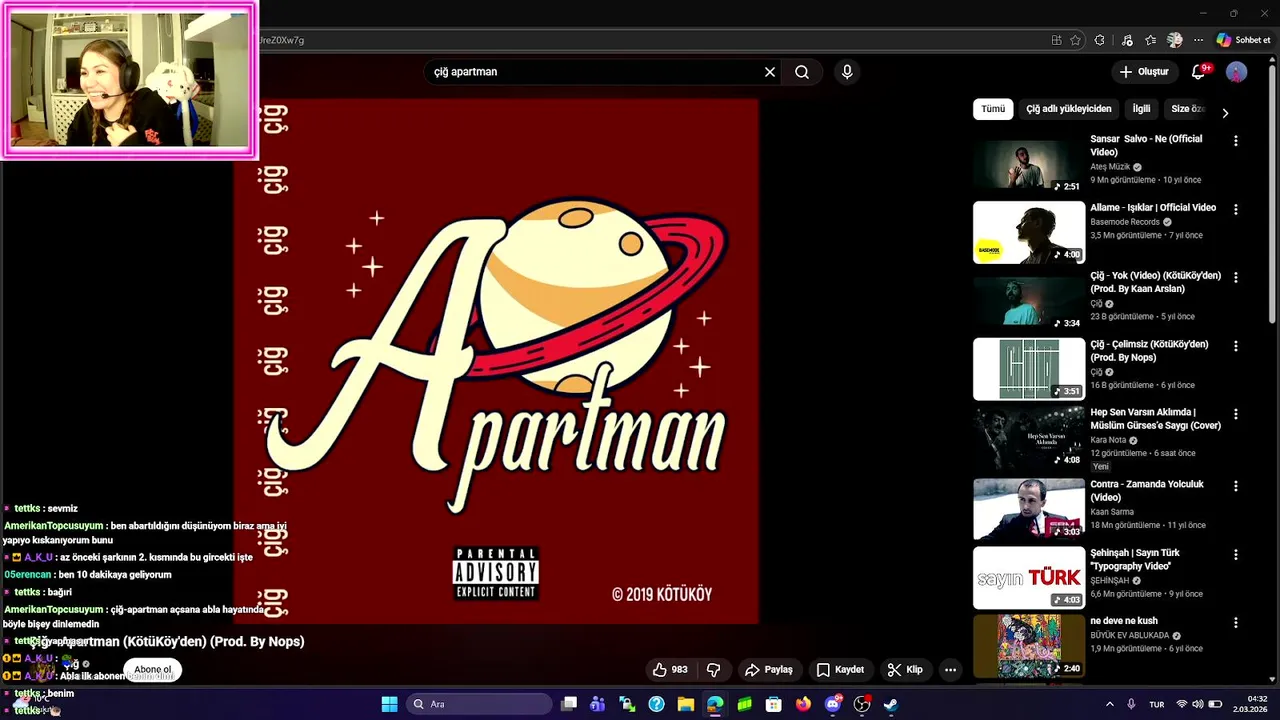Open options for Çiğ - Yok video
Viewport: 1280px width, 720px height.
[x=1236, y=278]
